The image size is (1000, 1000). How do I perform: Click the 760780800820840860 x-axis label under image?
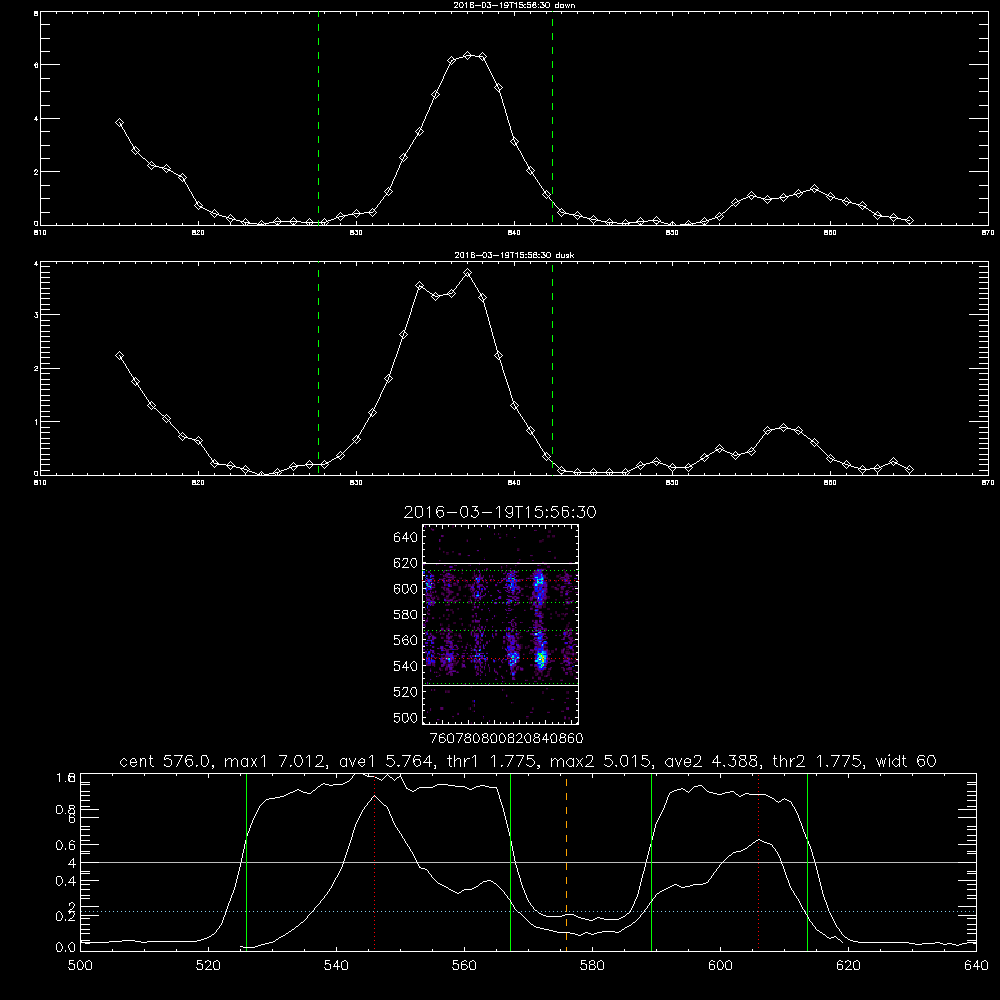(506, 738)
